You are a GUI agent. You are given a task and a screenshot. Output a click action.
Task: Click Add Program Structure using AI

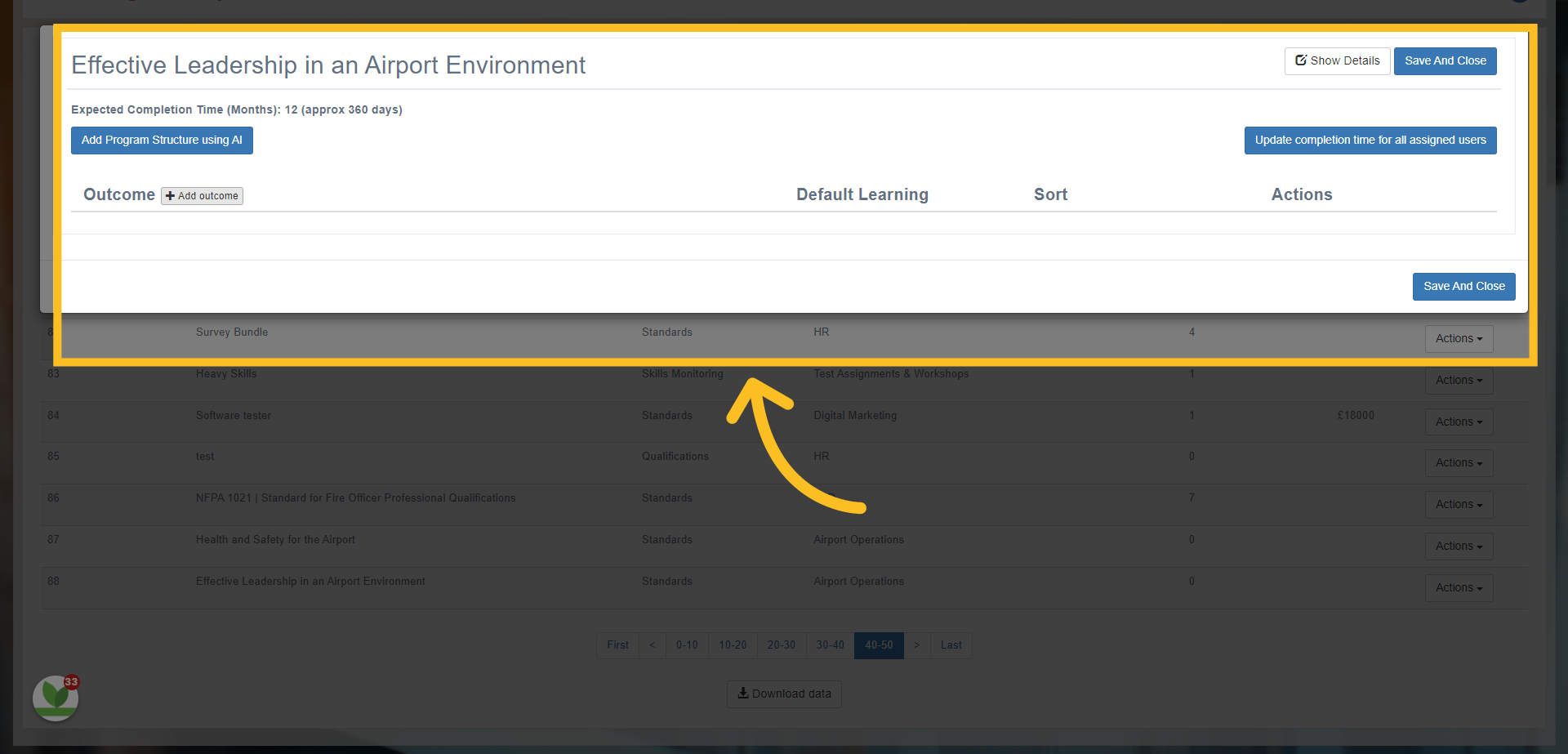click(x=162, y=141)
